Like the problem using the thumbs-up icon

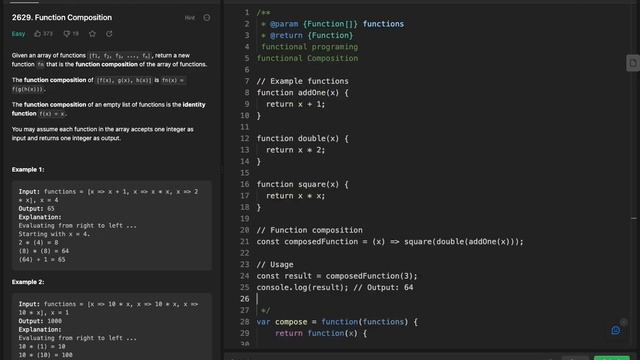(x=38, y=34)
